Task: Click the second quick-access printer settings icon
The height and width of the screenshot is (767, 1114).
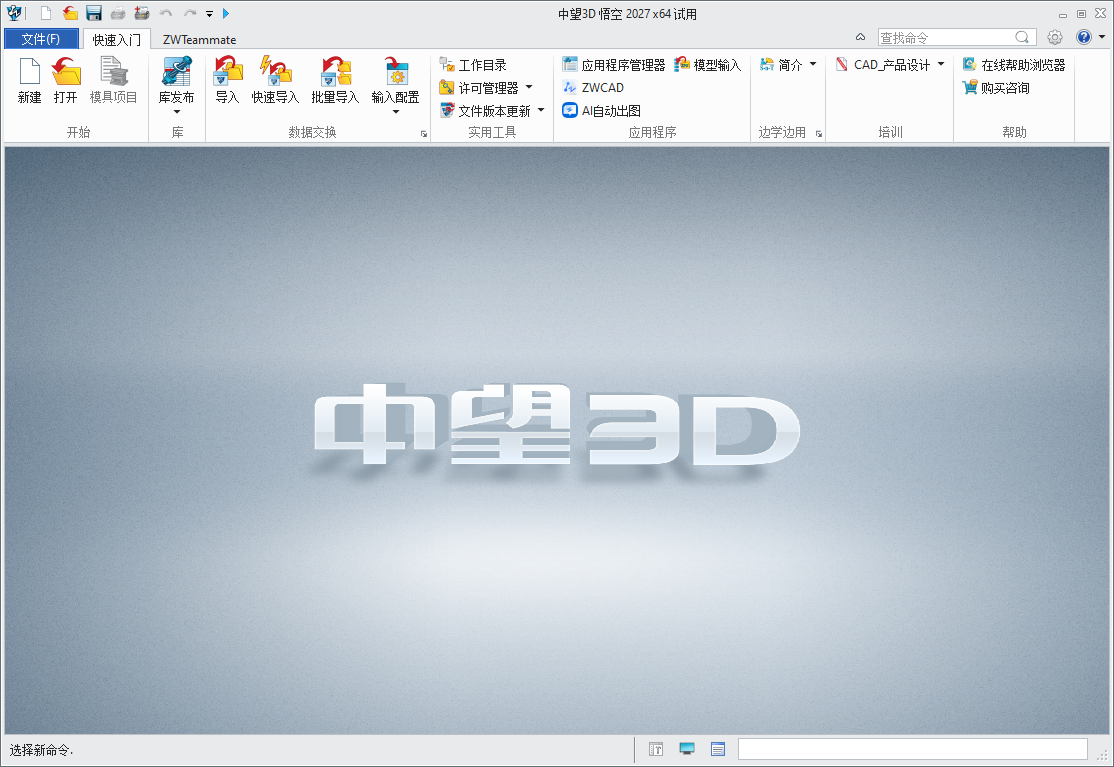Action: point(142,13)
